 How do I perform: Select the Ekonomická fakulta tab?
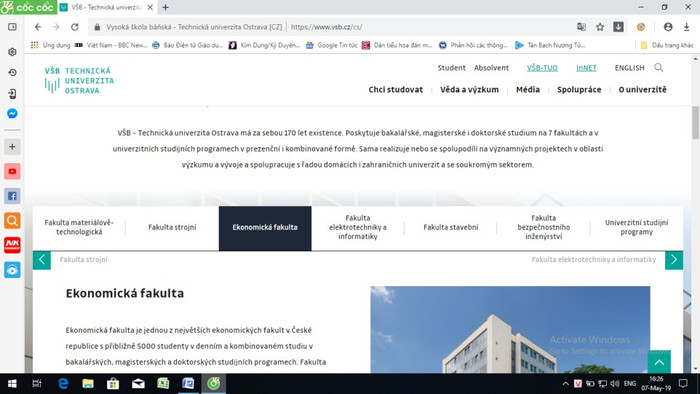(x=265, y=228)
